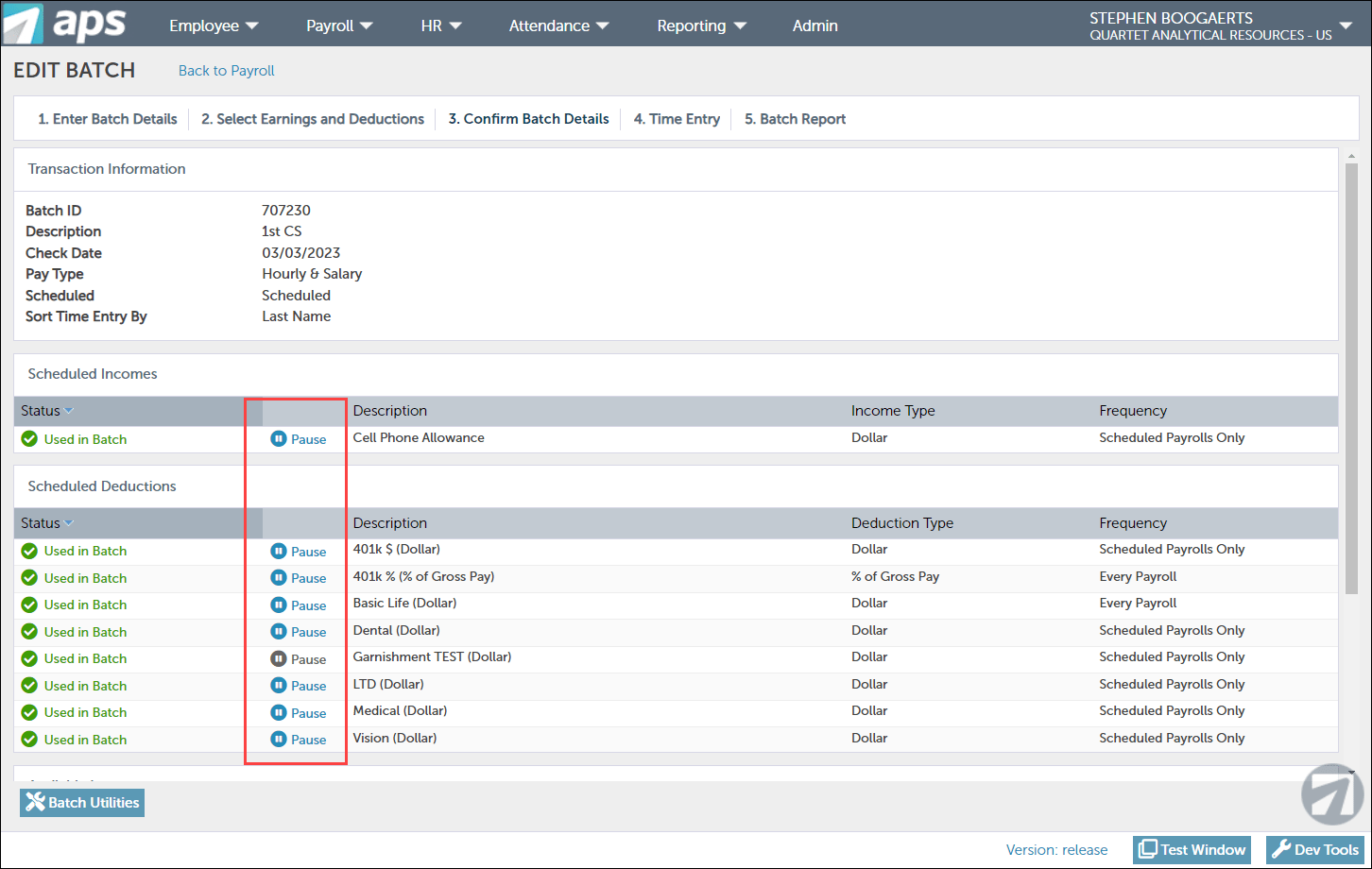This screenshot has width=1372, height=869.
Task: Click pause icon for Cell Phone Allowance
Action: pos(279,439)
